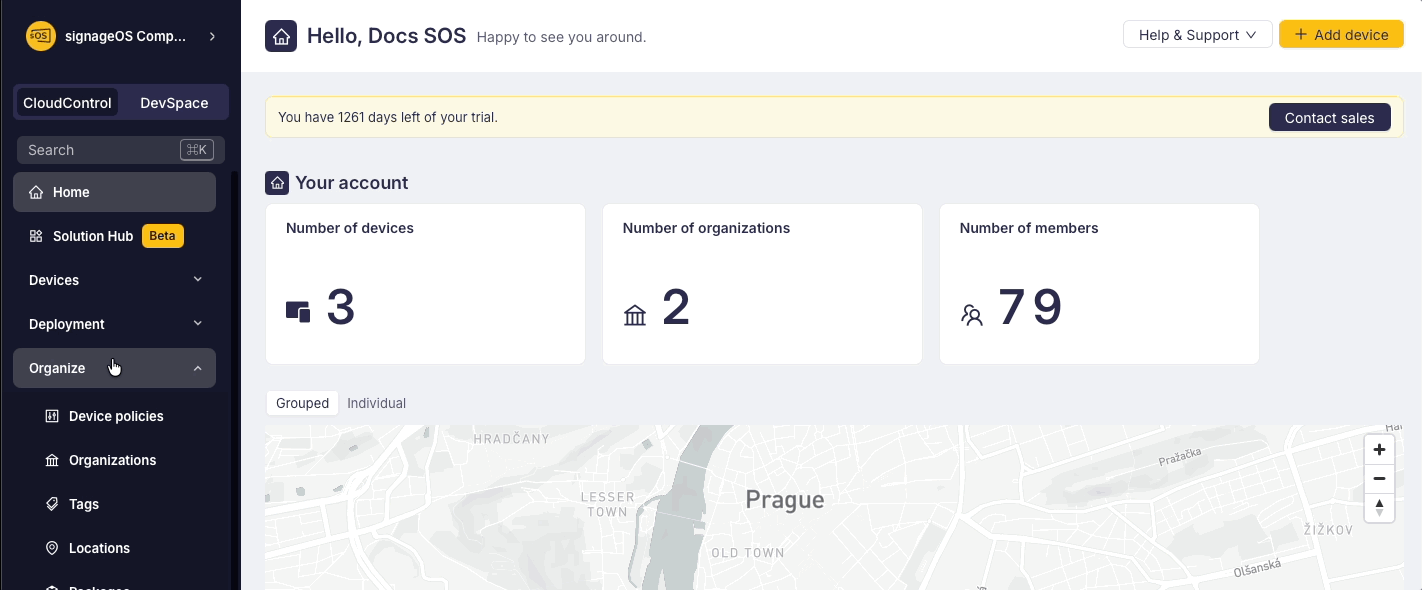Click the Add device button
The image size is (1422, 590).
[x=1341, y=35]
